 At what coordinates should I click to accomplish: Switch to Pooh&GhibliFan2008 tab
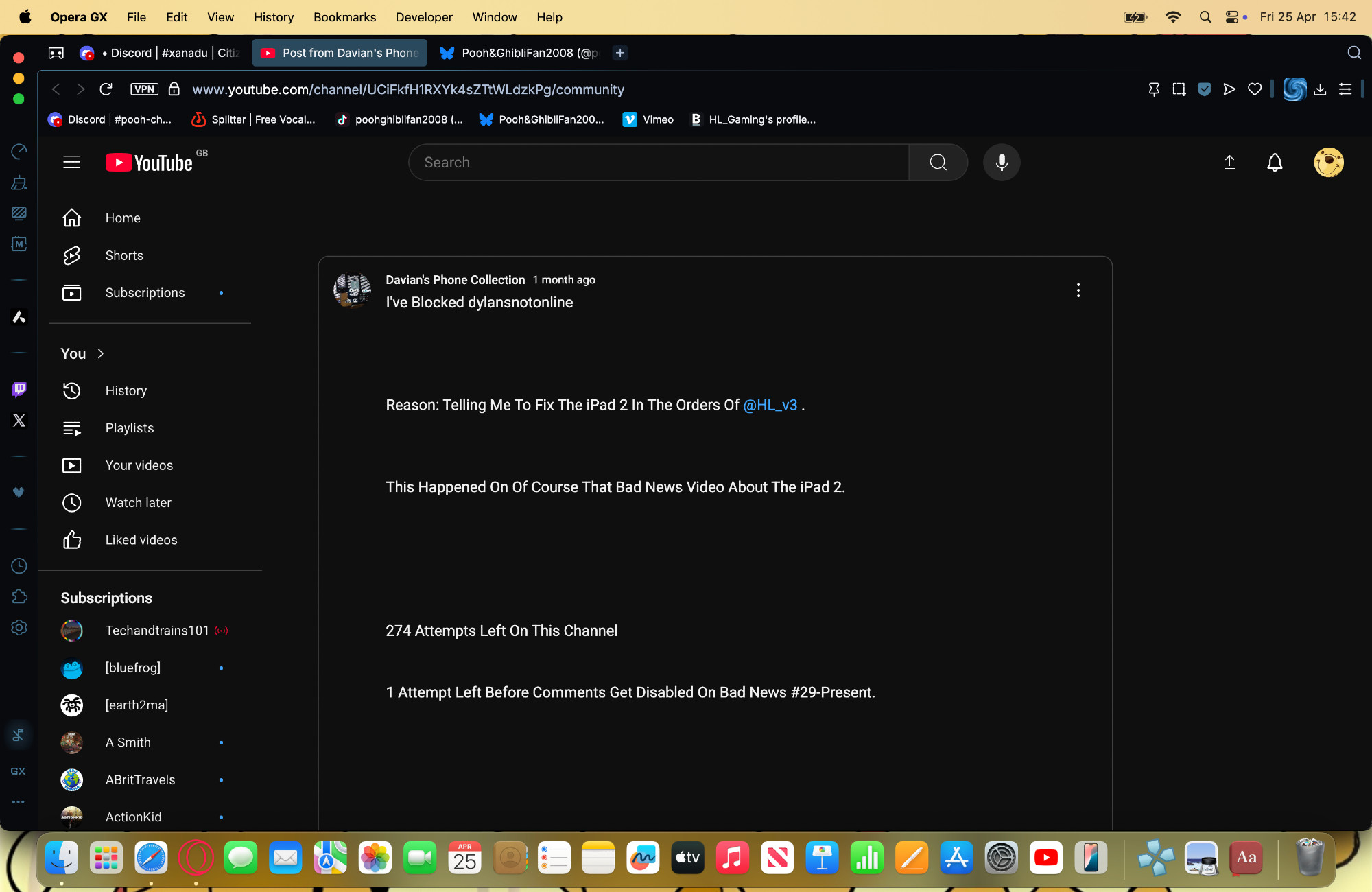click(x=521, y=53)
